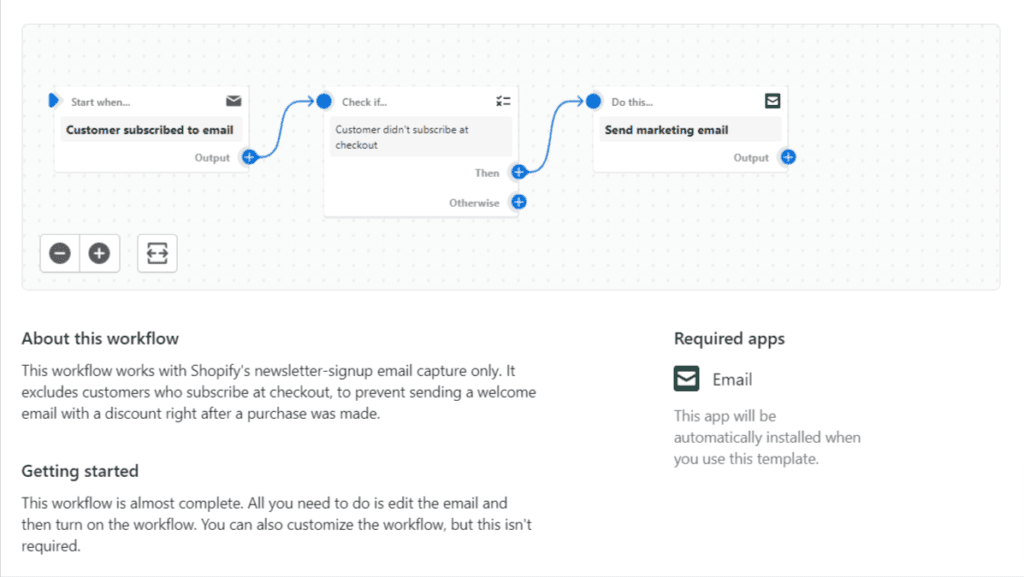Click the envelope icon on the trigger card
Screen dimensions: 1024x577
coord(233,100)
